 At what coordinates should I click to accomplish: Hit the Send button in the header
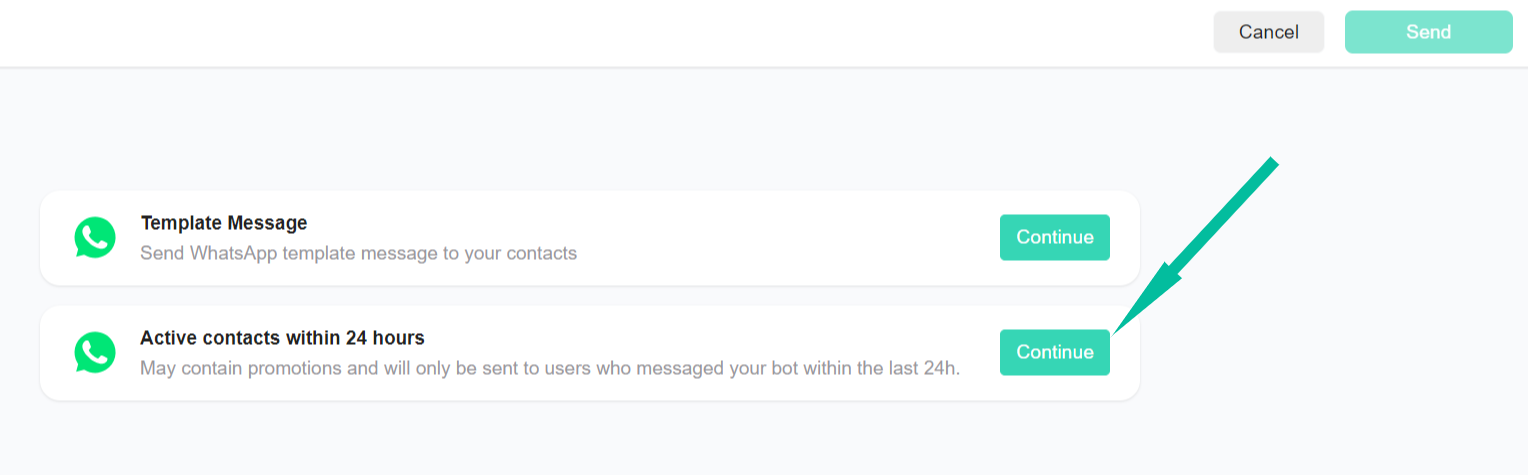(x=1428, y=32)
